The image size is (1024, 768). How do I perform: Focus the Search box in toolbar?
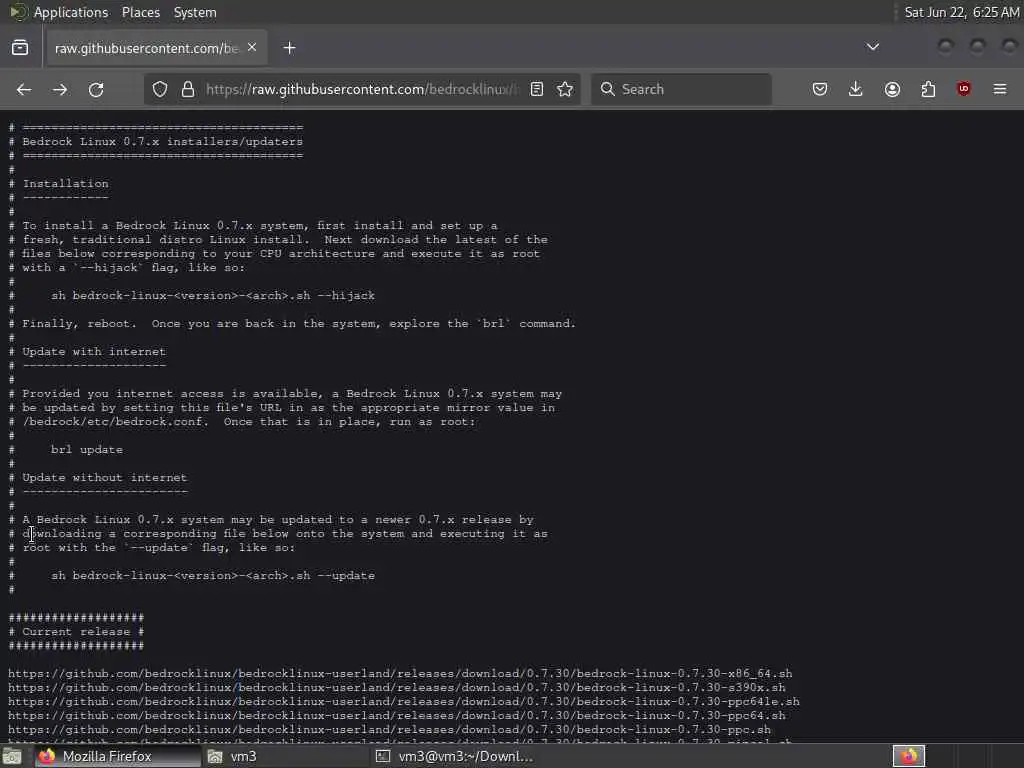click(682, 89)
